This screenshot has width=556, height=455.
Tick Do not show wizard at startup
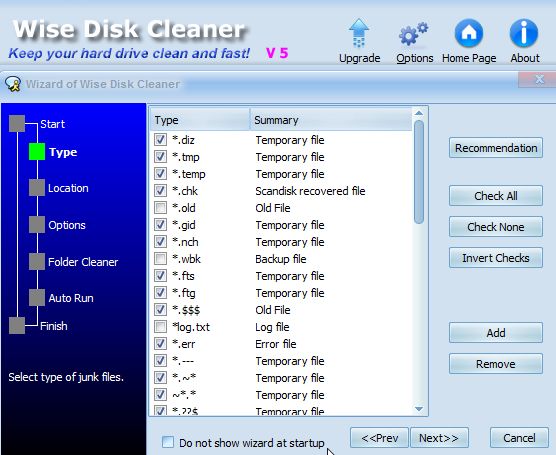coord(168,442)
